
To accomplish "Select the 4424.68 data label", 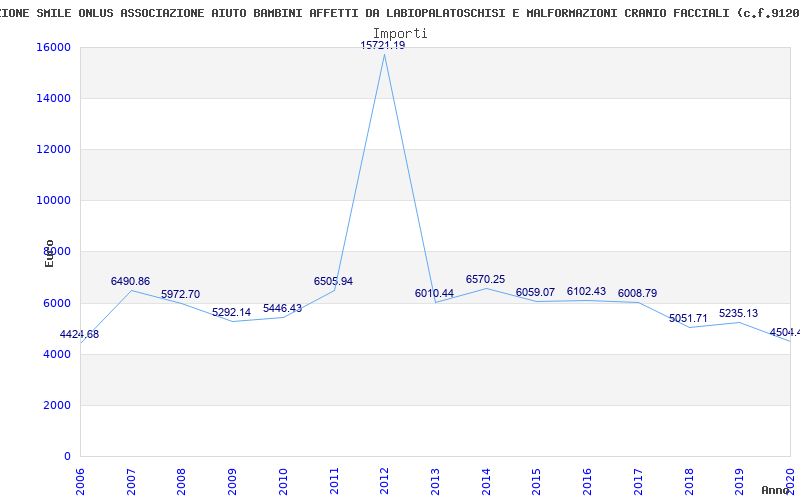I will tap(79, 335).
